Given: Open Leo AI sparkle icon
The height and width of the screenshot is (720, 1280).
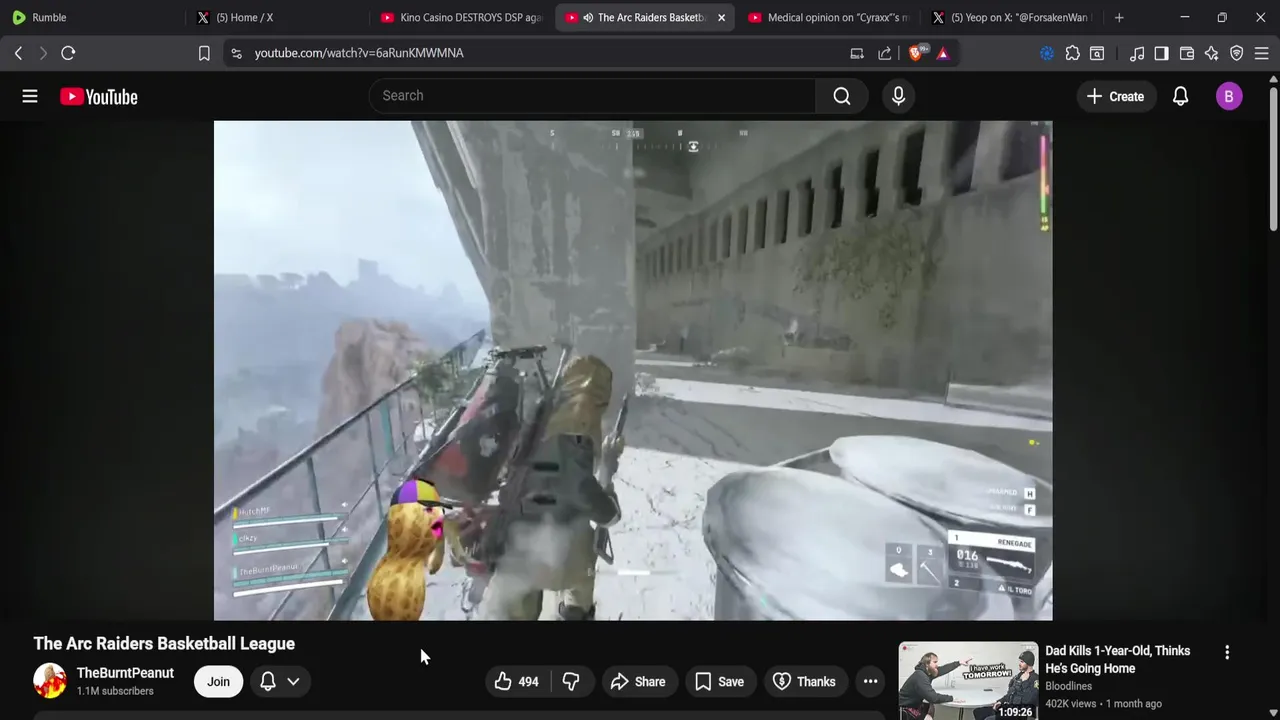Looking at the screenshot, I should pos(1212,53).
